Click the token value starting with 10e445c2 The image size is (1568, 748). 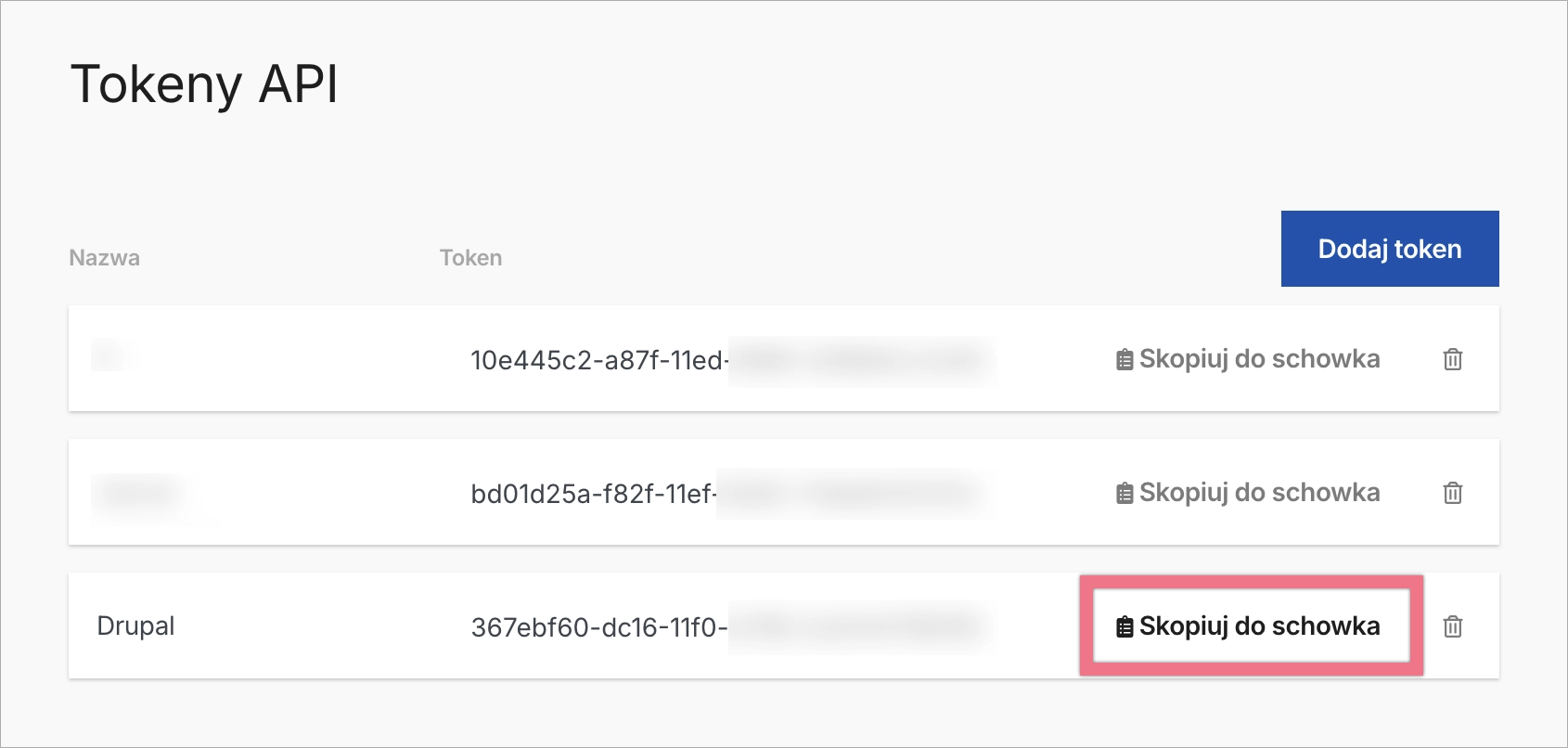pyautogui.click(x=598, y=359)
